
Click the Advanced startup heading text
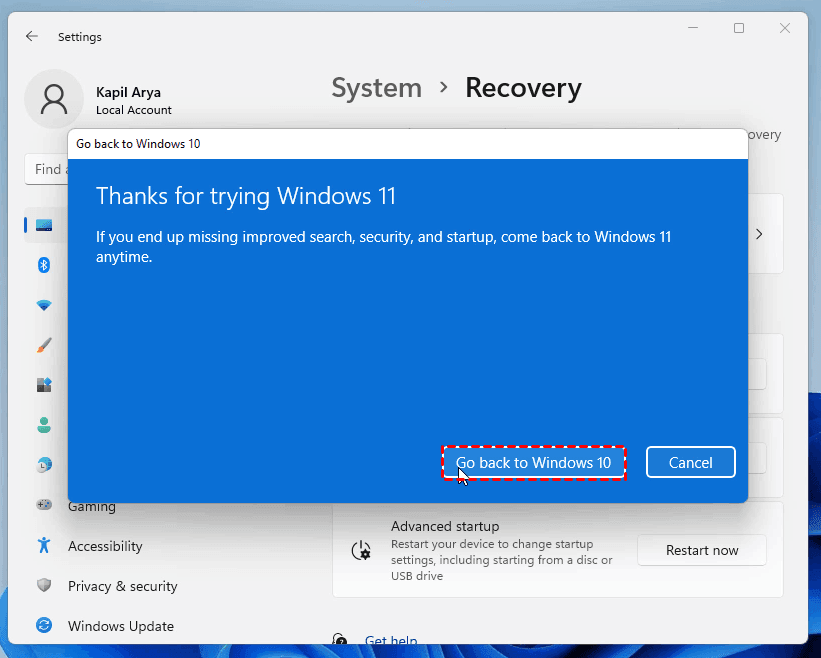[x=445, y=526]
